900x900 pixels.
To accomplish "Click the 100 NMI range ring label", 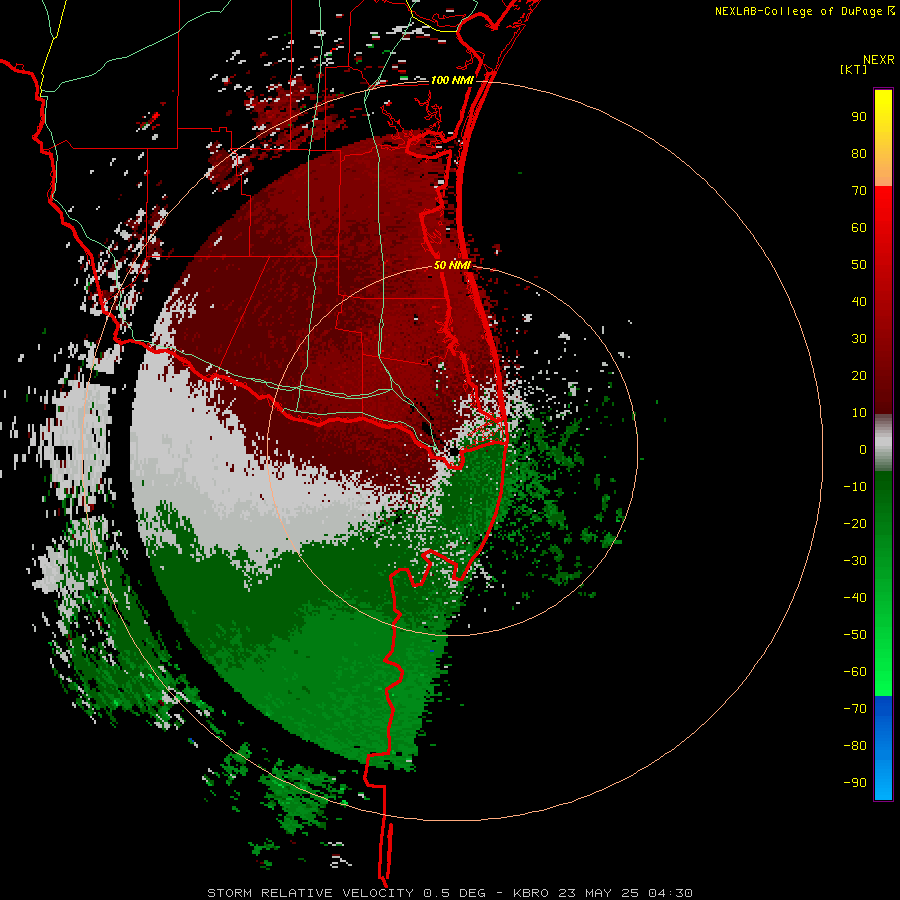I will click(452, 80).
